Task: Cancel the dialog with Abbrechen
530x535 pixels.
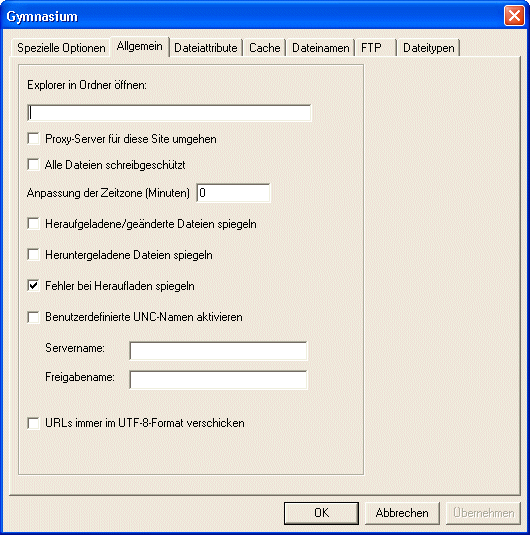Action: click(402, 513)
